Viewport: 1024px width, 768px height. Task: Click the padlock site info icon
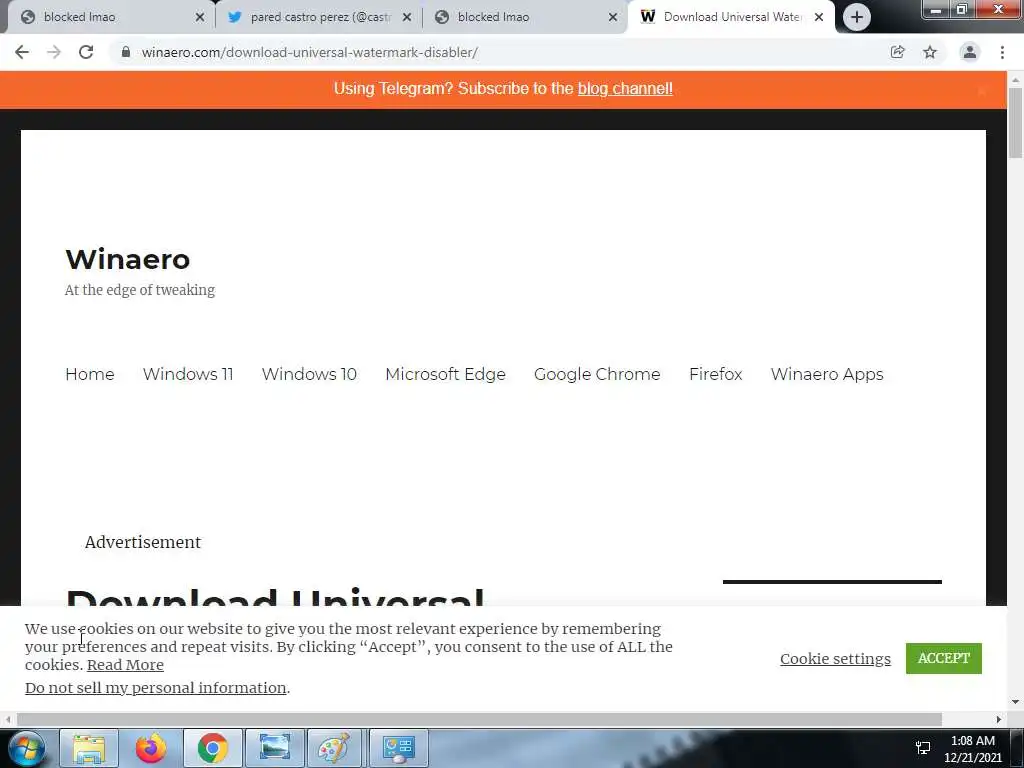coord(125,52)
